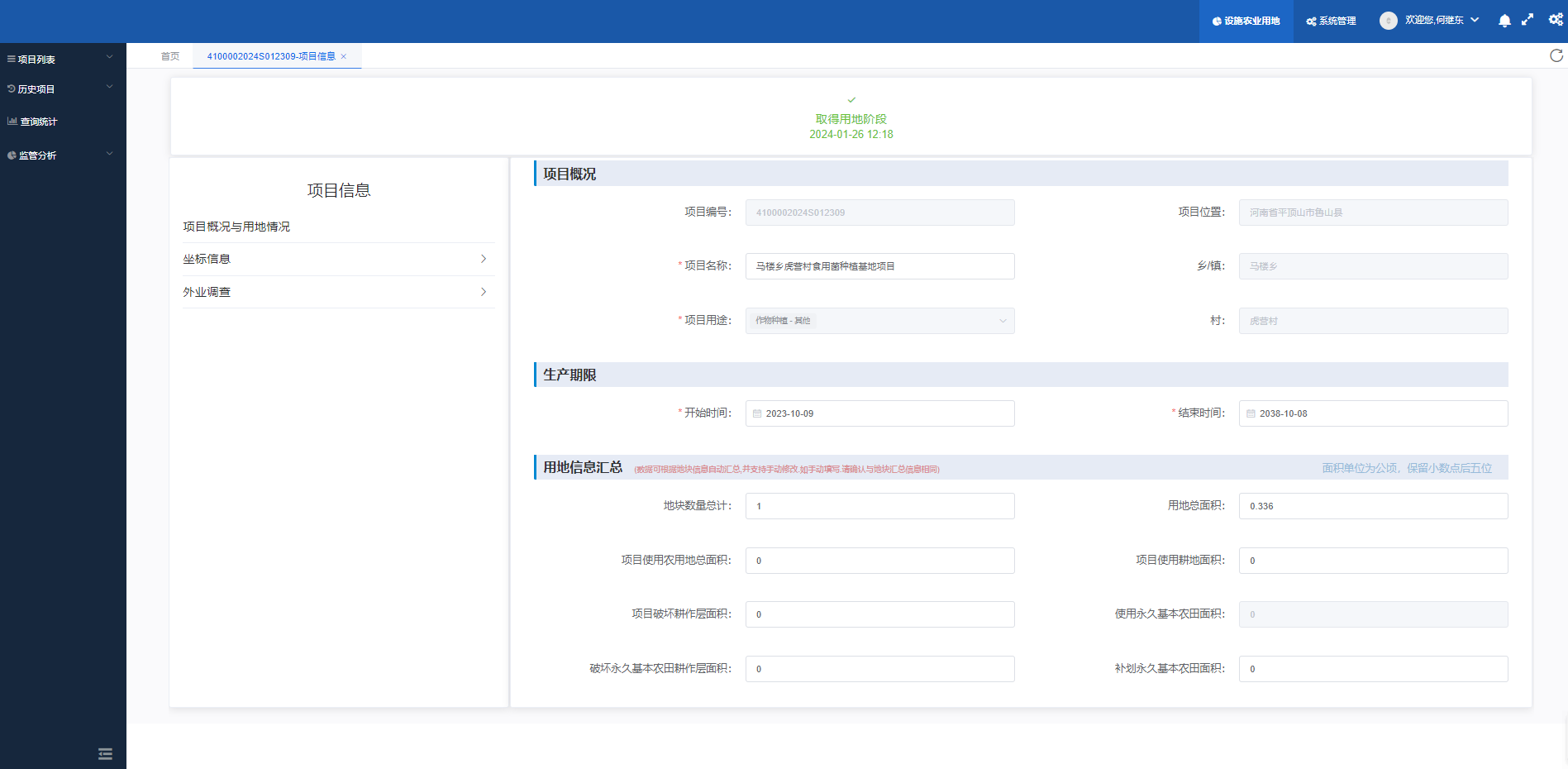Open the 项目用途 dropdown
Image resolution: width=1568 pixels, height=769 pixels.
click(879, 321)
